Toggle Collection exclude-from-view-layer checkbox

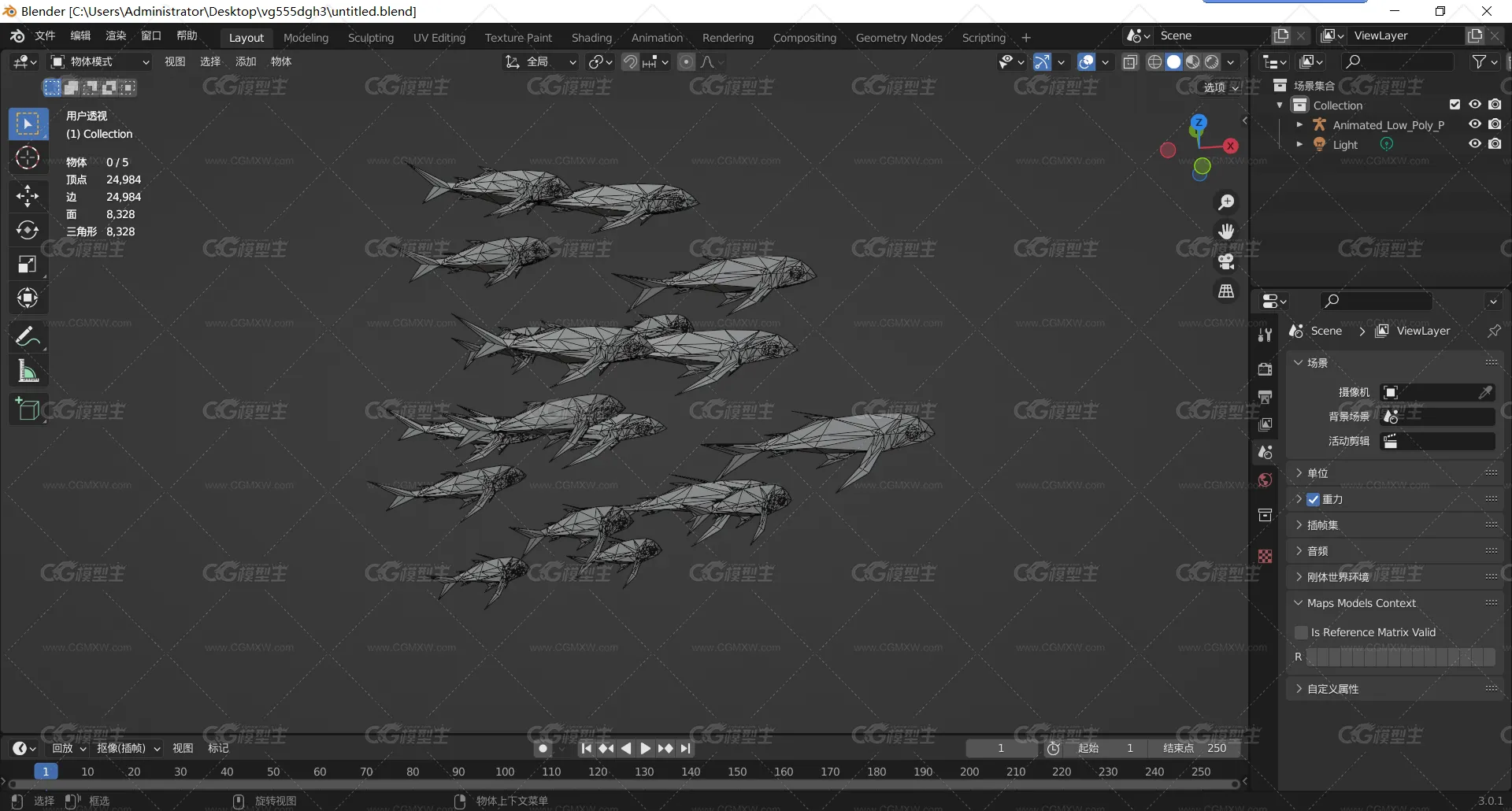(x=1455, y=105)
